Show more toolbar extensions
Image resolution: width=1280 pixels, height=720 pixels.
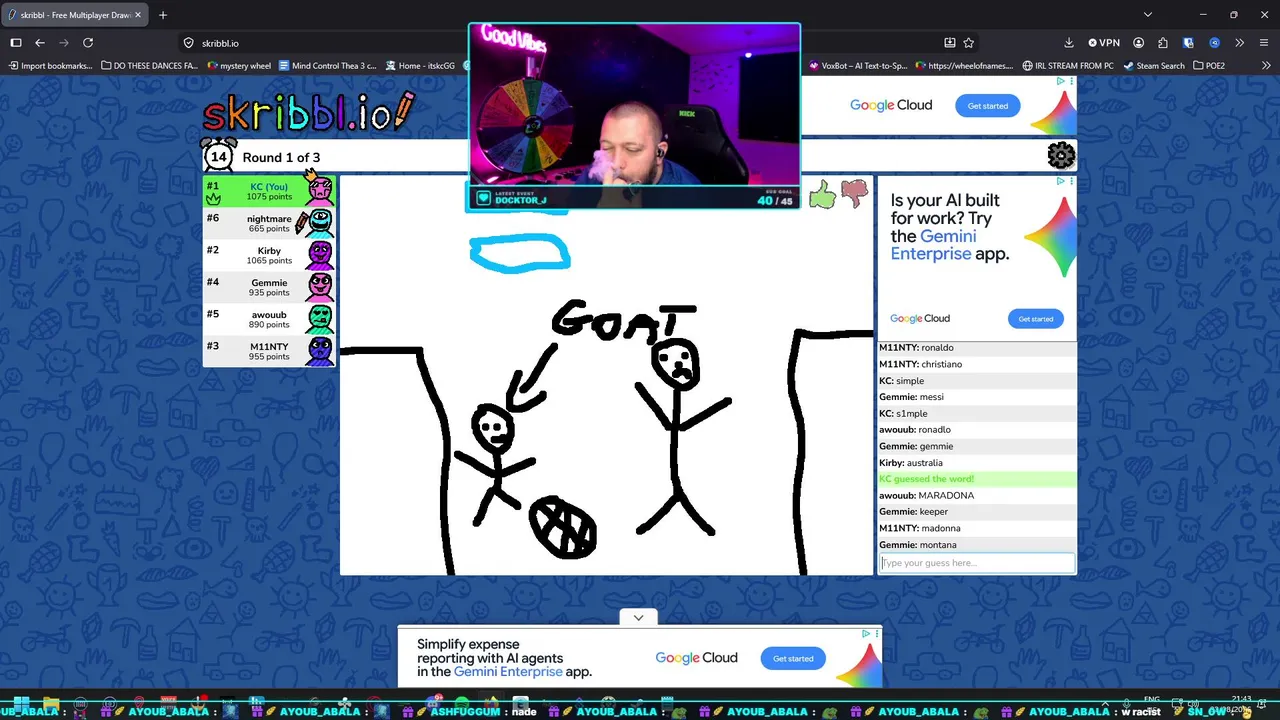pyautogui.click(x=1239, y=43)
